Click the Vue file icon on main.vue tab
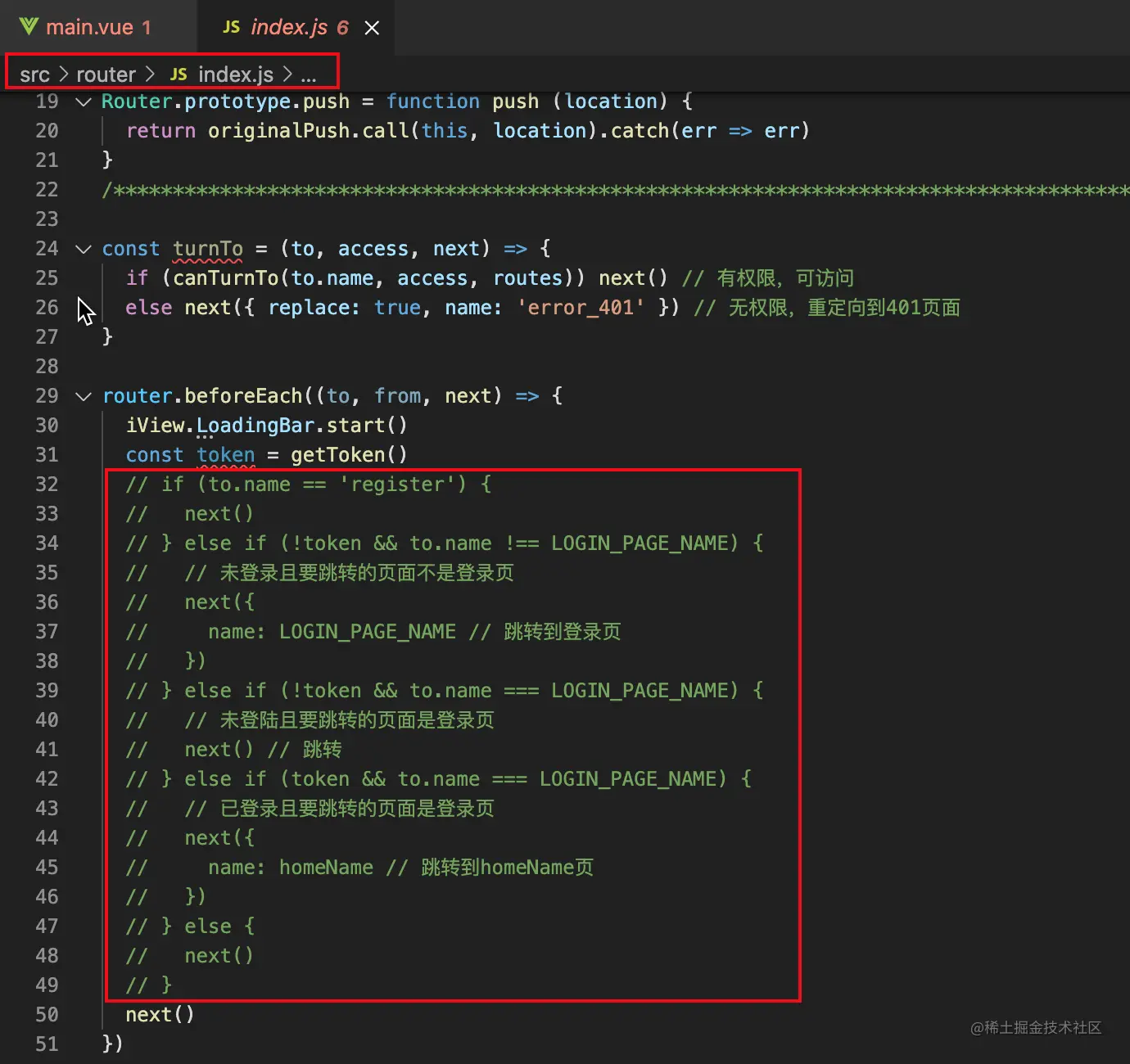 (29, 27)
